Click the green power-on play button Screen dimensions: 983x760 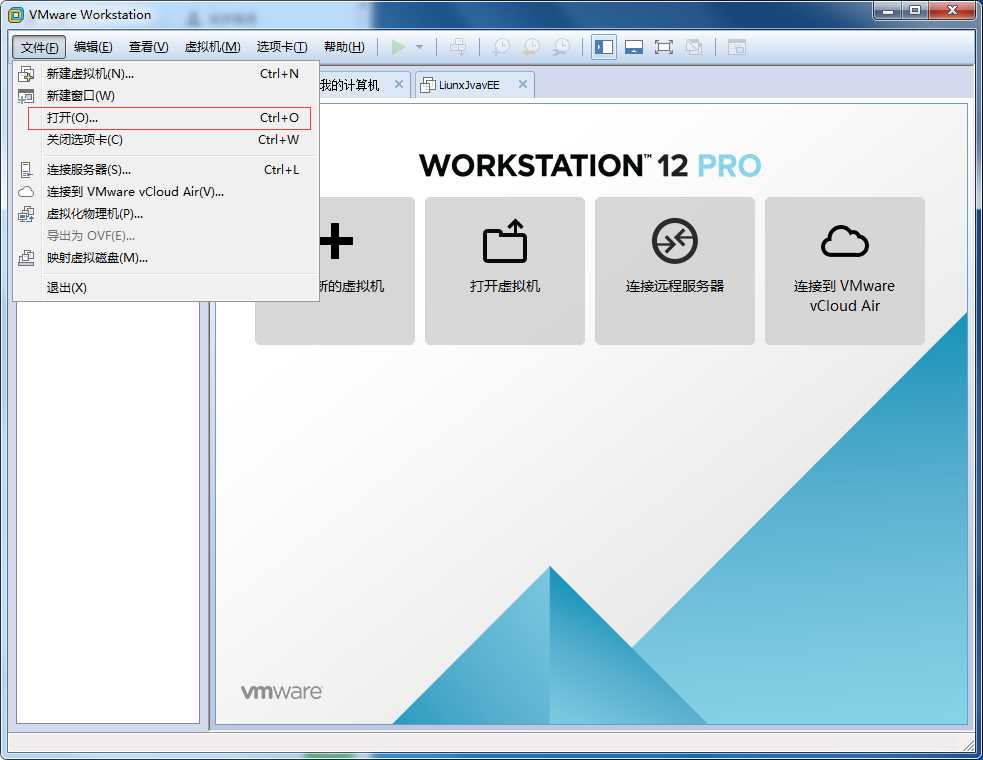point(398,47)
